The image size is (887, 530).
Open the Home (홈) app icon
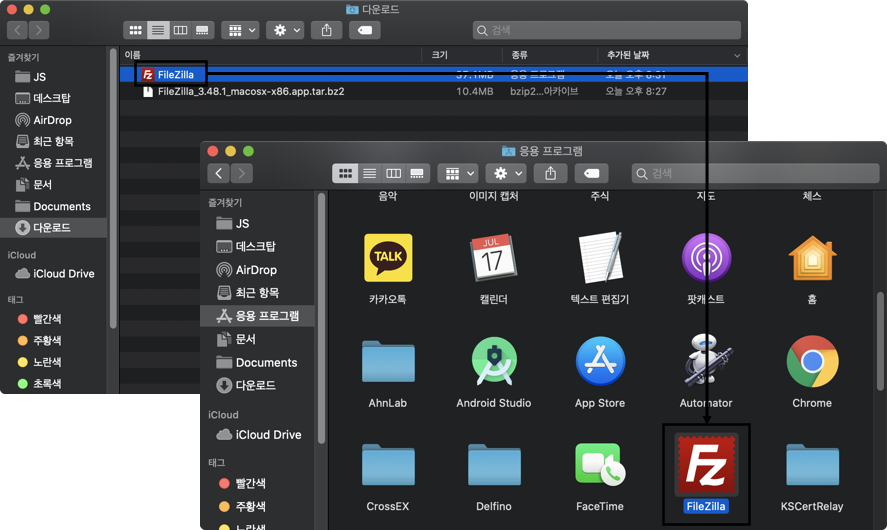point(812,258)
